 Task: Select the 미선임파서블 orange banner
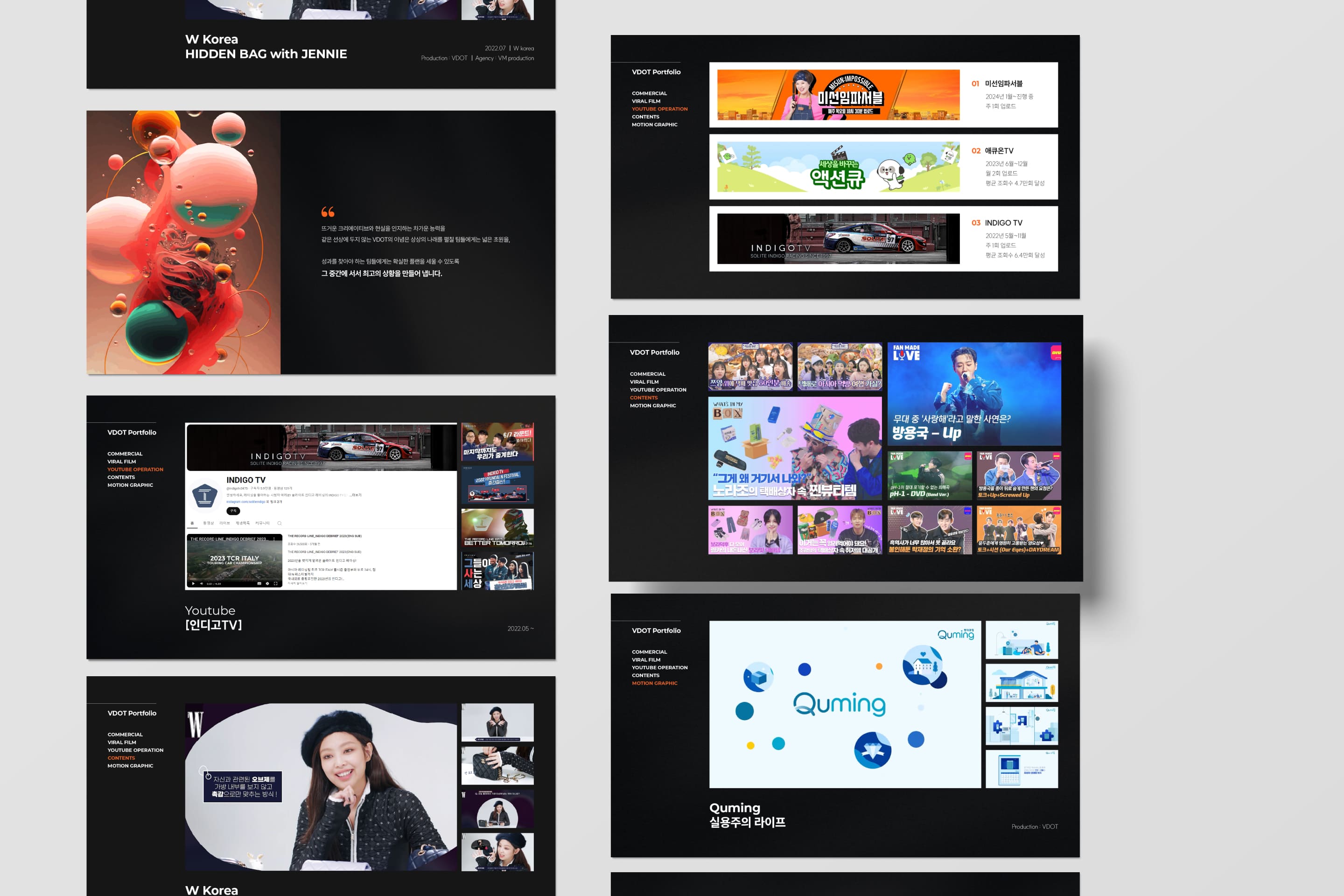pyautogui.click(x=838, y=95)
